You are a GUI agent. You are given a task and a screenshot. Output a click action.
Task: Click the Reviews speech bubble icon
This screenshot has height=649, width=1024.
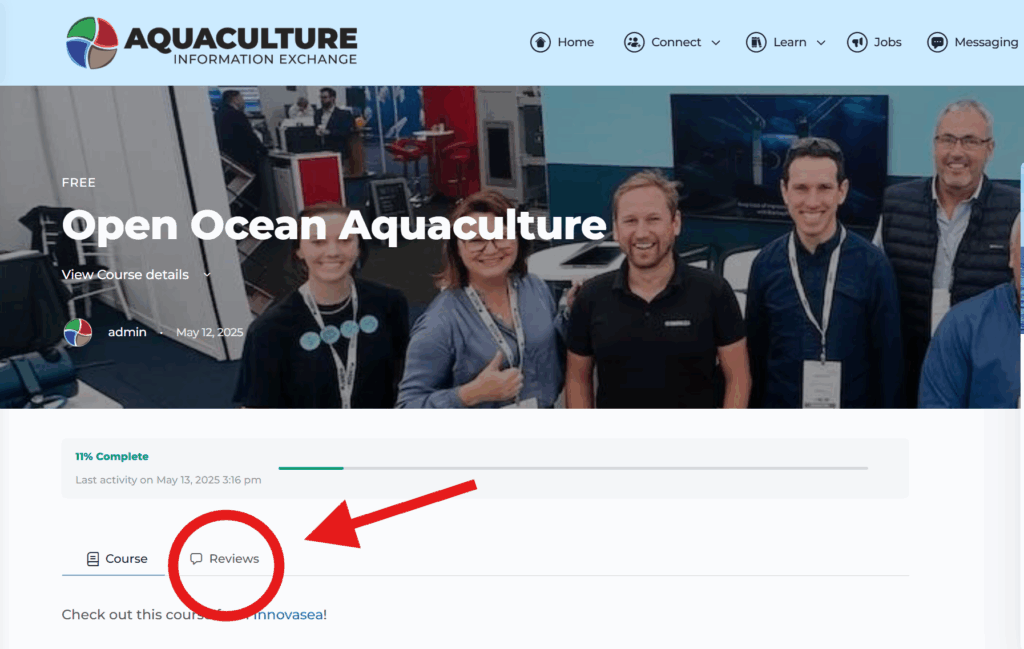click(x=196, y=559)
